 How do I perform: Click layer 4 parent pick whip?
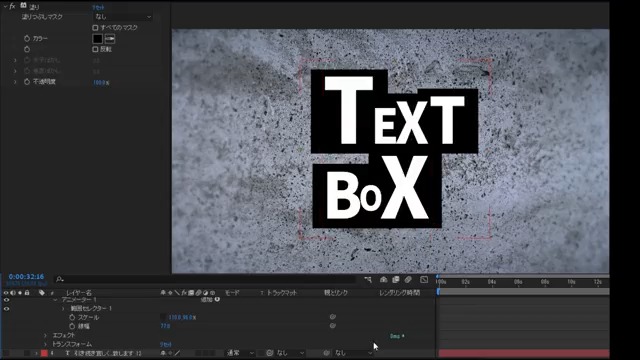click(x=327, y=353)
